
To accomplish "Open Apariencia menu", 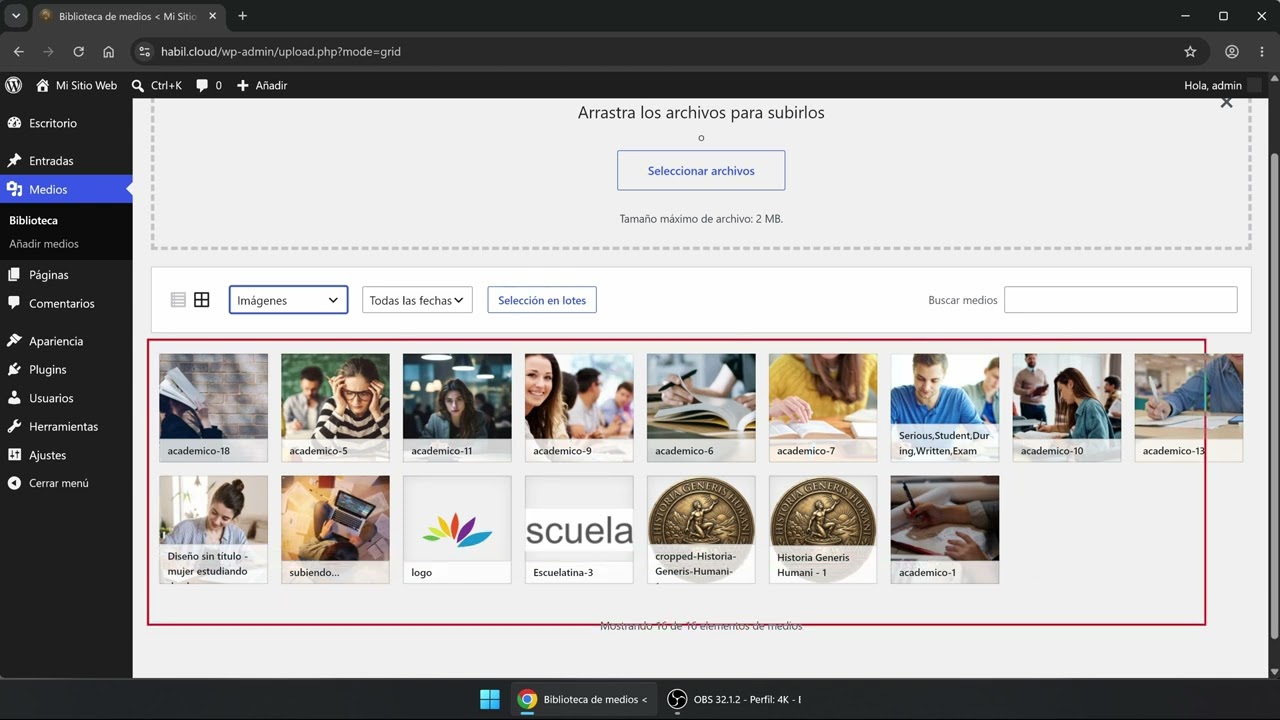I will (66, 341).
